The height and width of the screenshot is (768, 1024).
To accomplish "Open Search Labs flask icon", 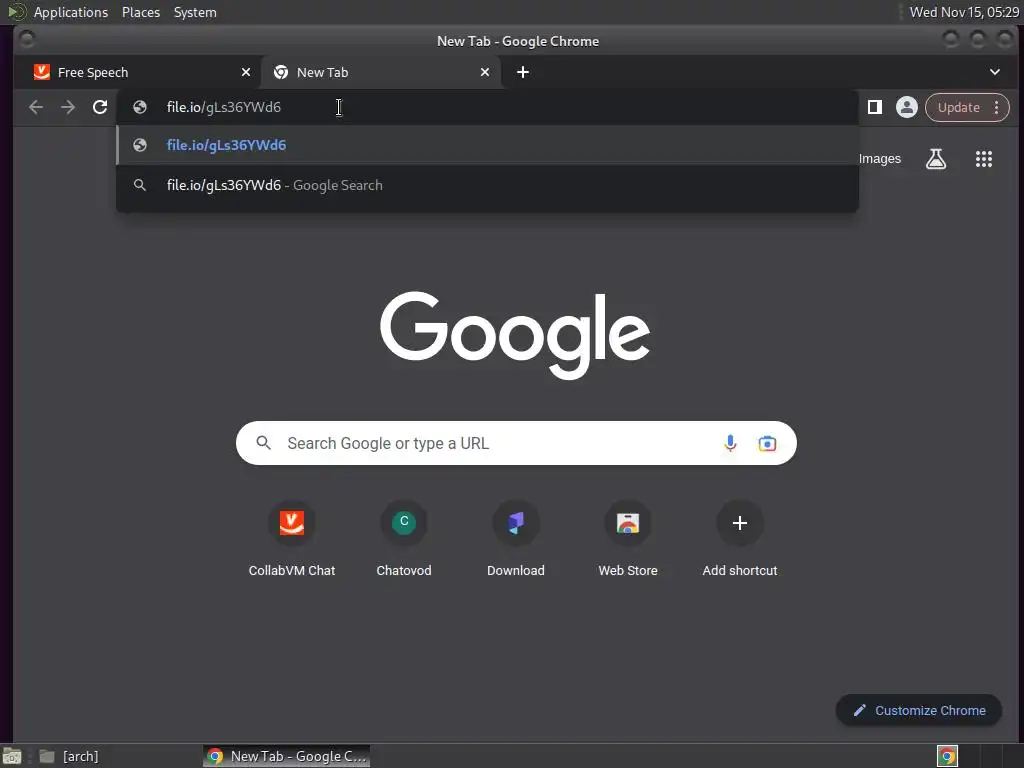I will tap(936, 159).
